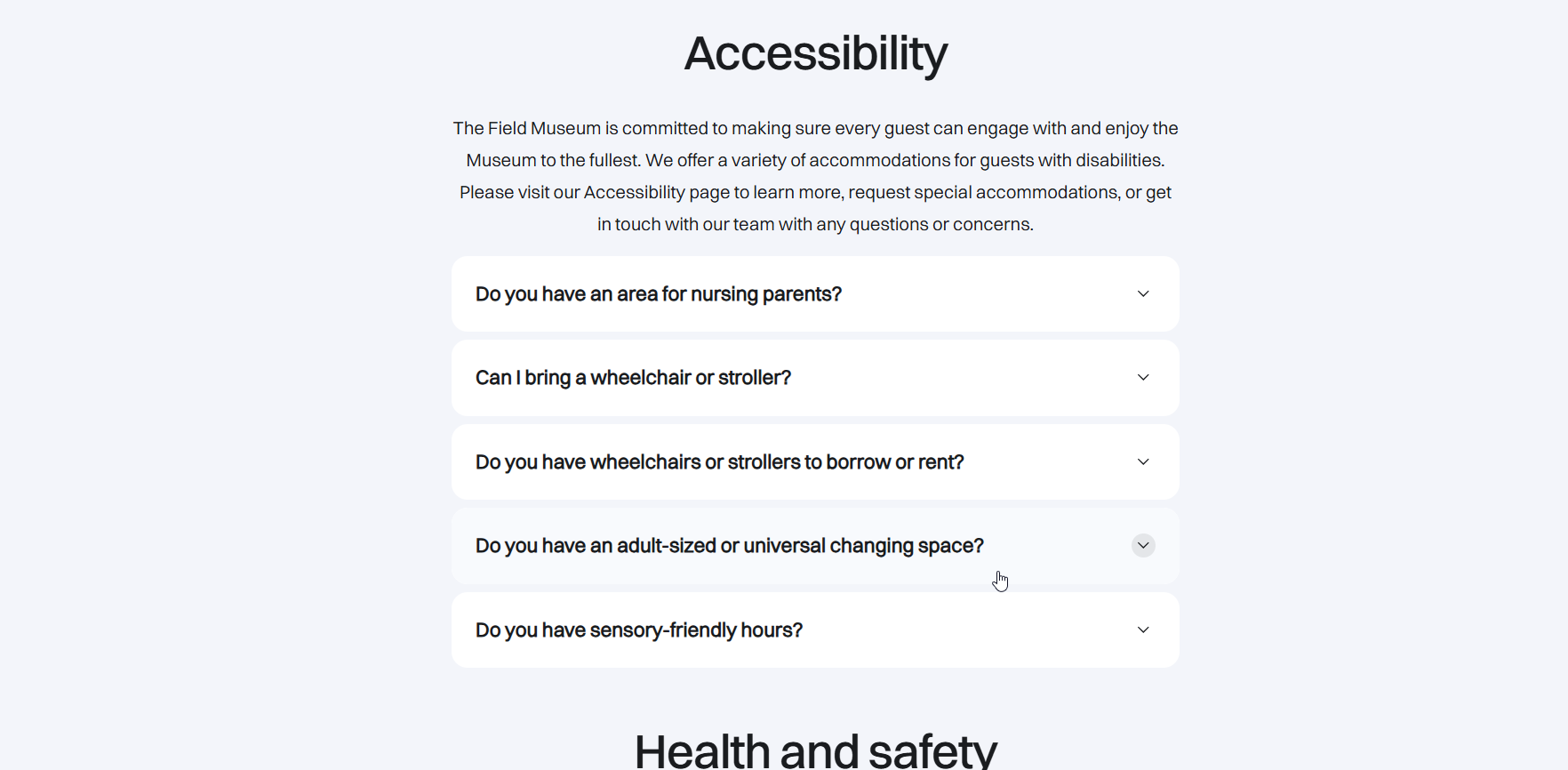Expand 'adult-sized or universal changing space?' question
The height and width of the screenshot is (770, 1568).
click(x=729, y=546)
